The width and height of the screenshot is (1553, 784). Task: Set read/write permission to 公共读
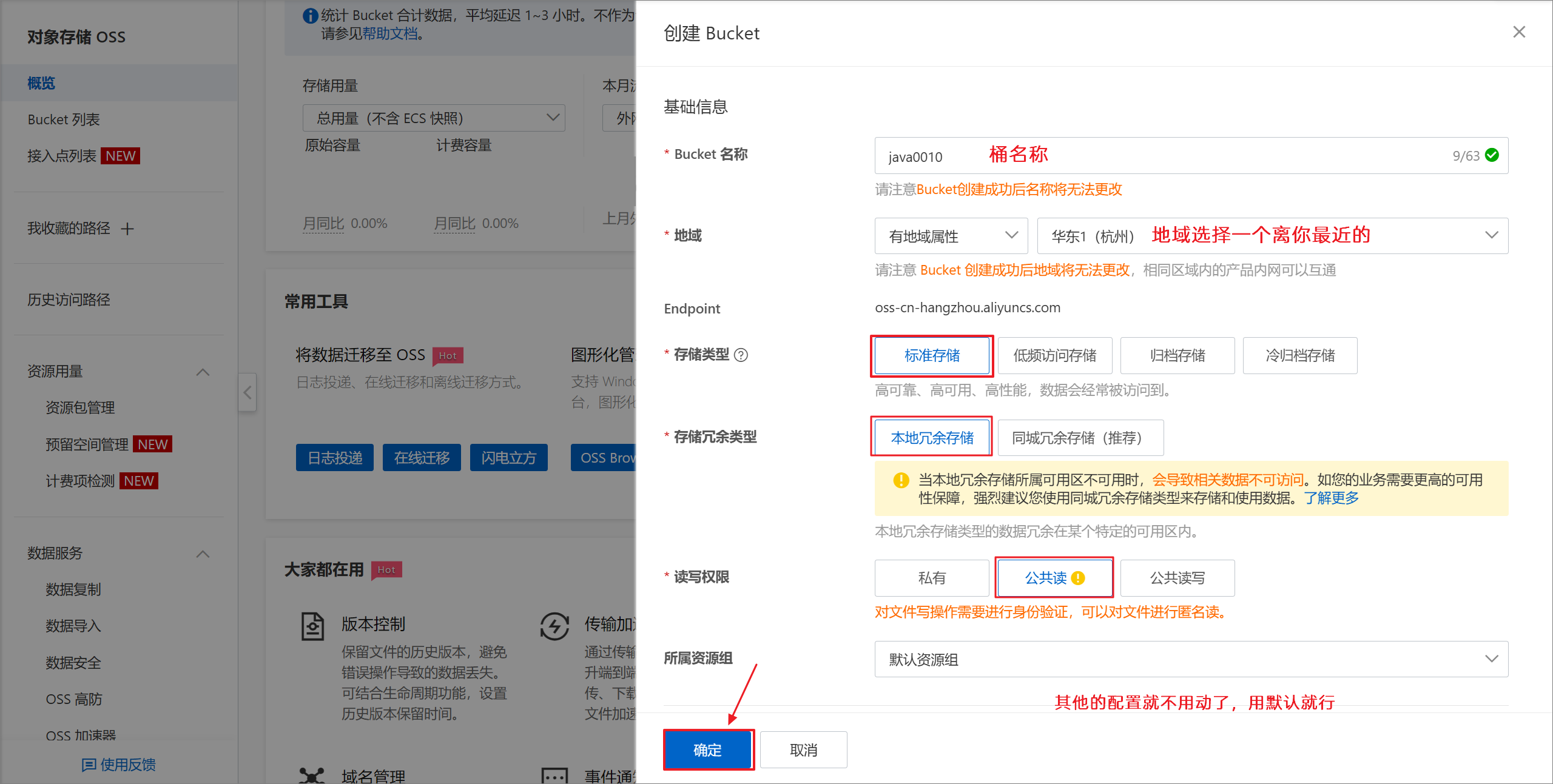click(1055, 578)
